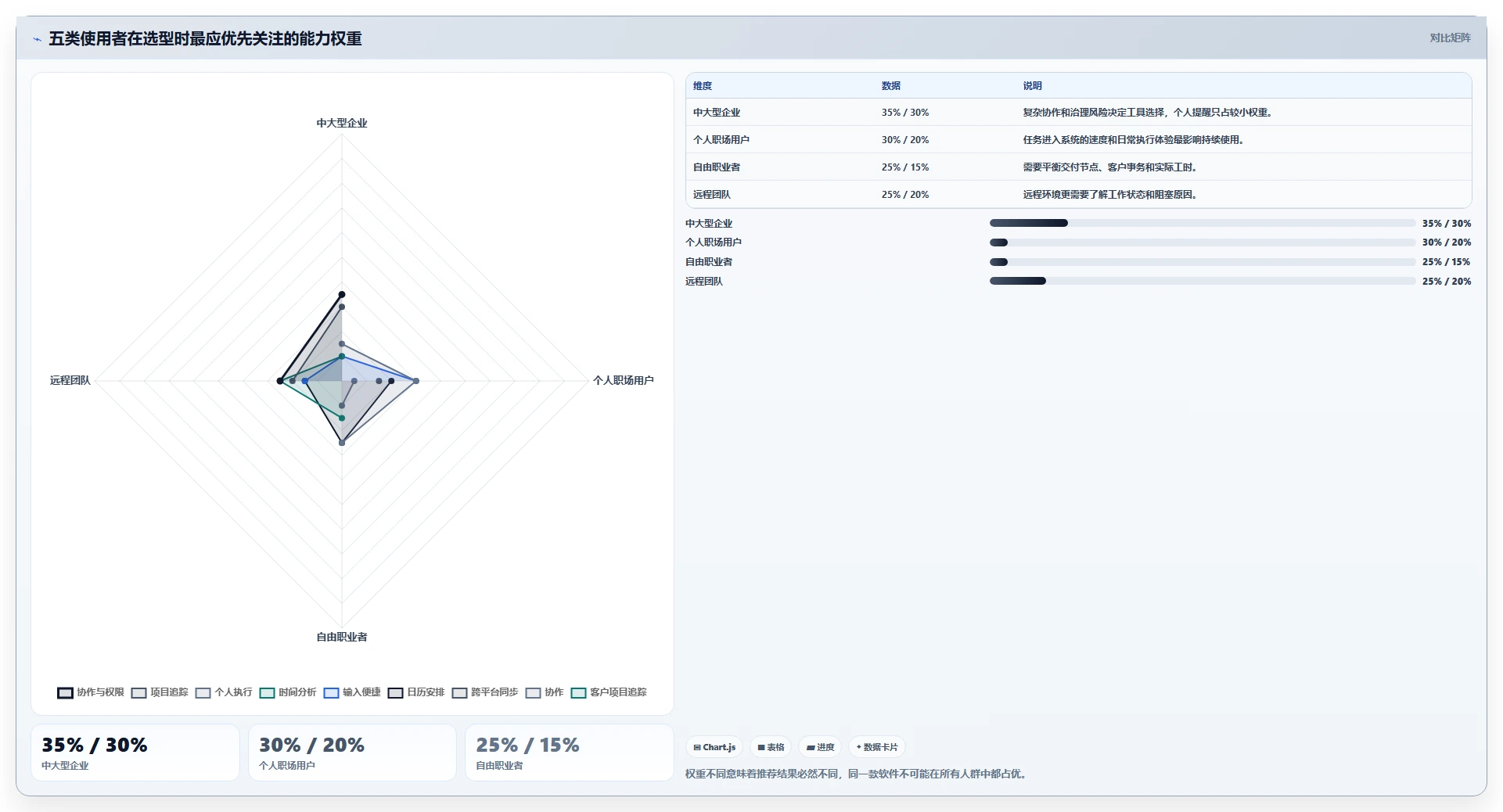Click the 远程团队 progress bar

(1203, 282)
